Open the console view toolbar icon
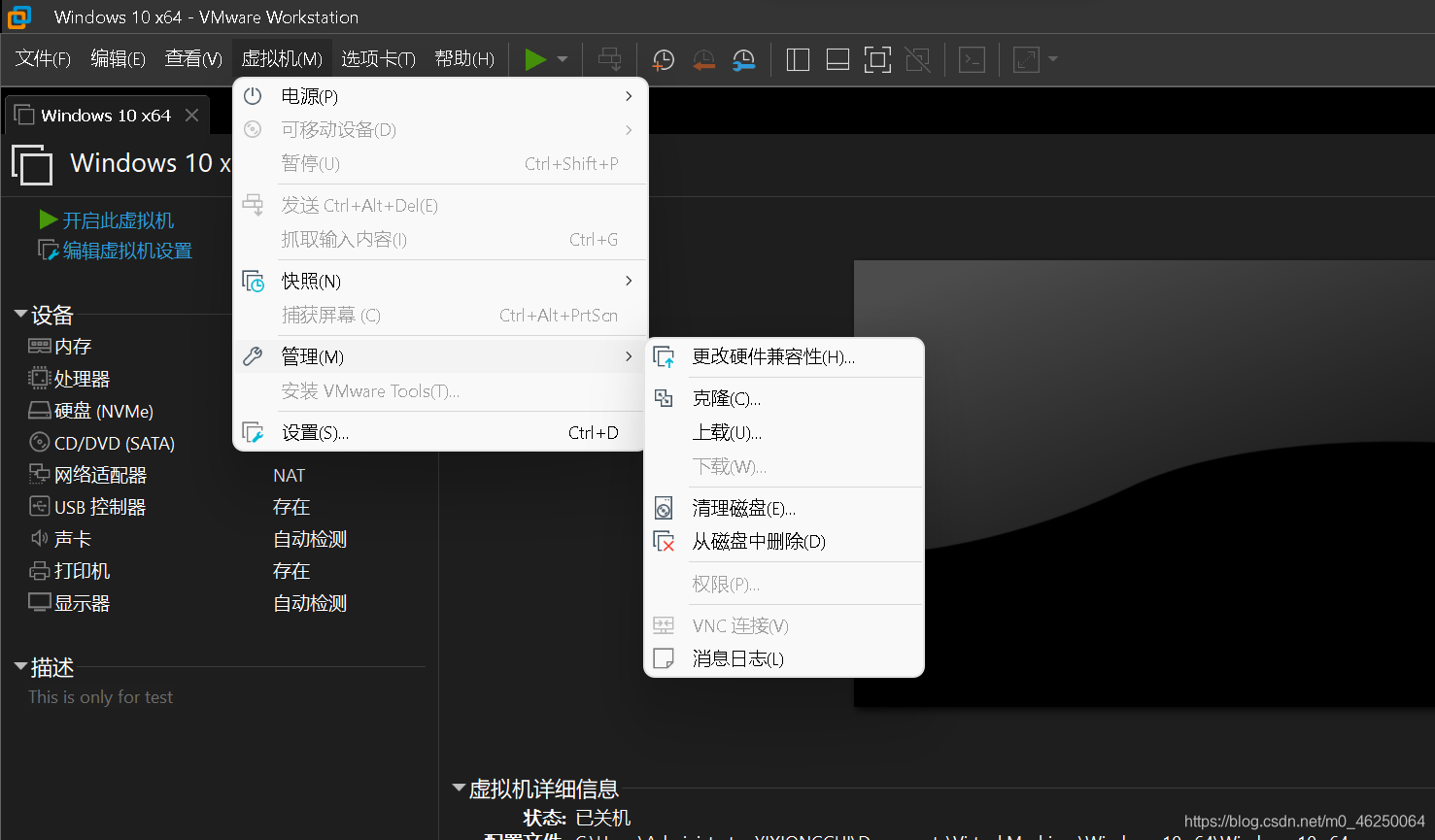The width and height of the screenshot is (1435, 840). pyautogui.click(x=972, y=59)
